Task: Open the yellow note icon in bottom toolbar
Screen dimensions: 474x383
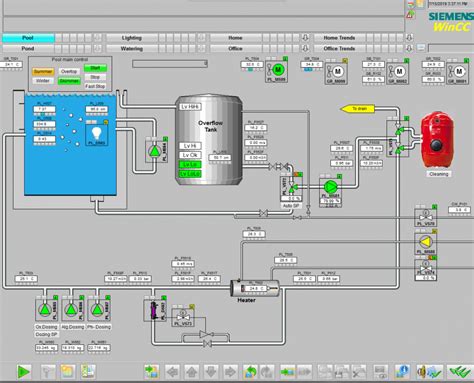Action: pos(68,371)
